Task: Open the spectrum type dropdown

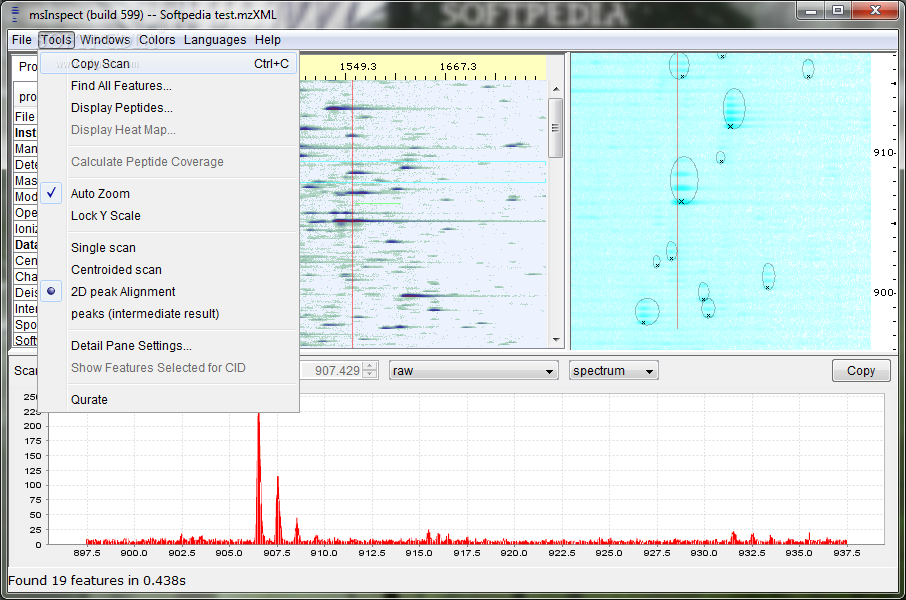Action: tap(614, 371)
